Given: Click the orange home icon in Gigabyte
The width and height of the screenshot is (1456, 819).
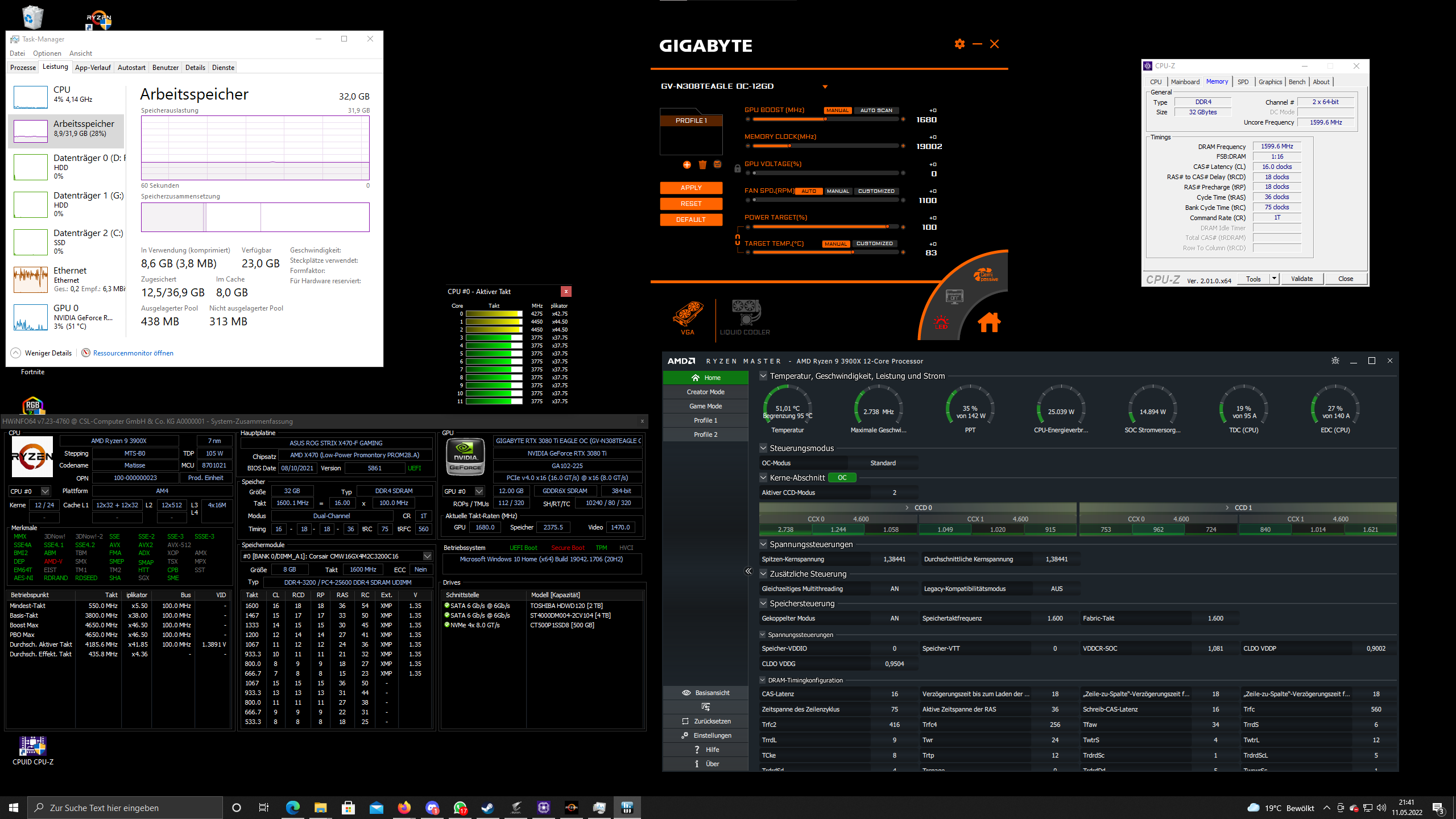Looking at the screenshot, I should tap(989, 322).
